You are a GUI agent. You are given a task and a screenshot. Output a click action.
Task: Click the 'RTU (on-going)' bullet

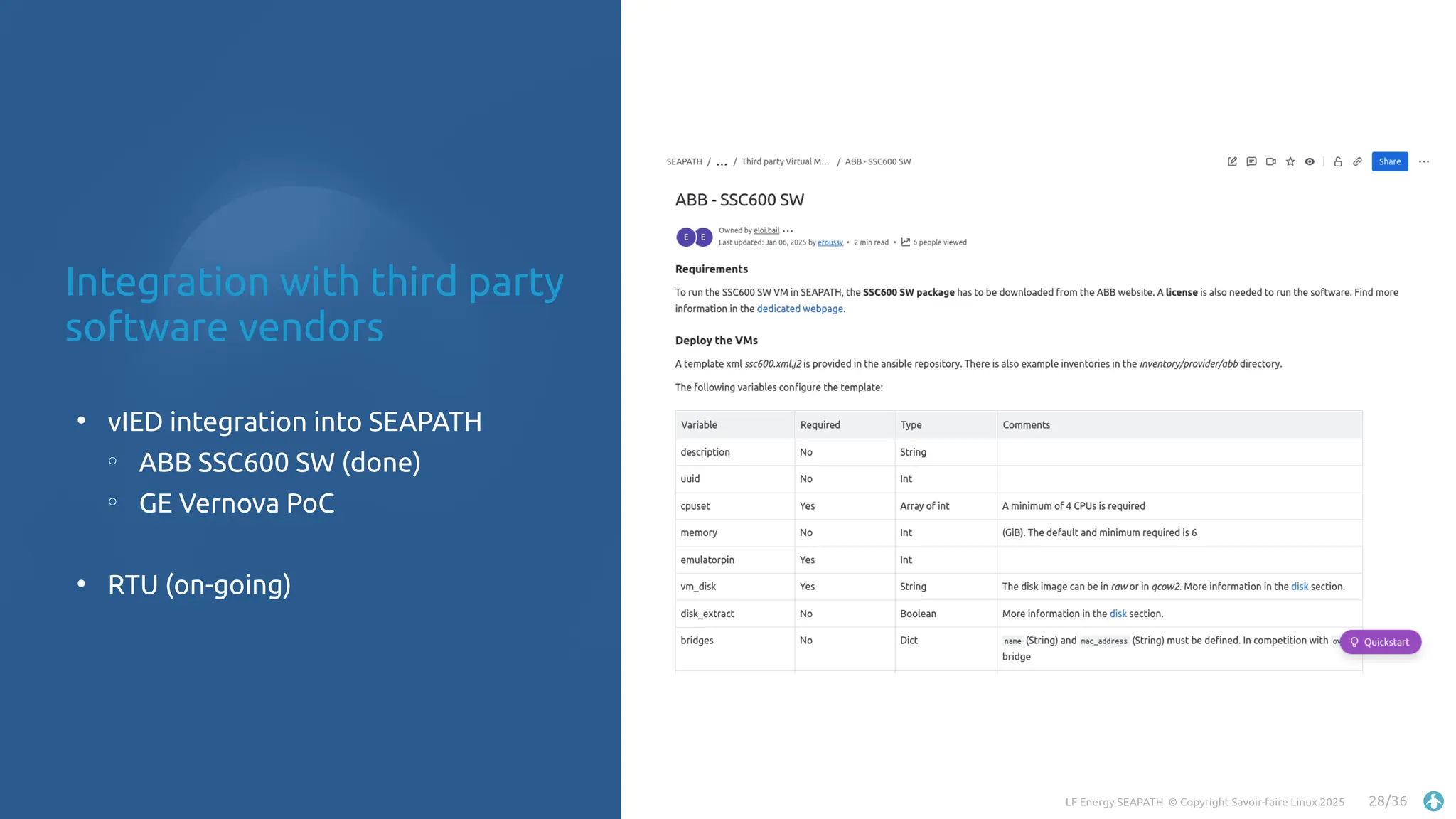(199, 585)
